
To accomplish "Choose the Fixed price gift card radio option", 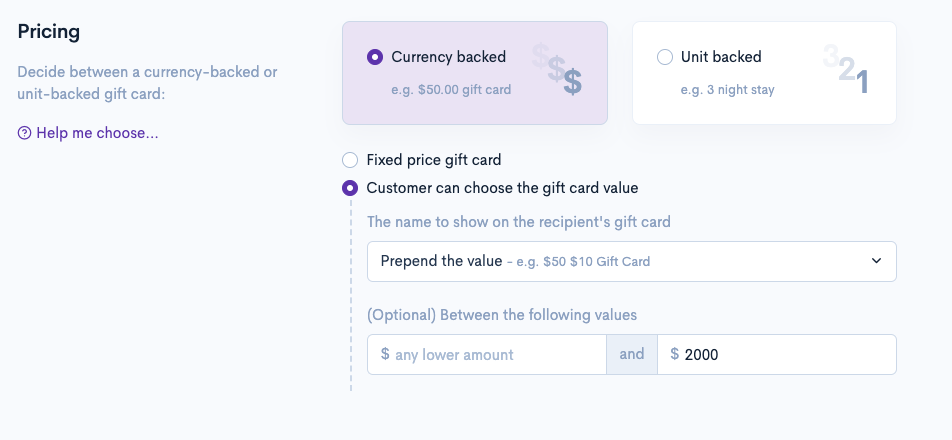I will (x=349, y=160).
